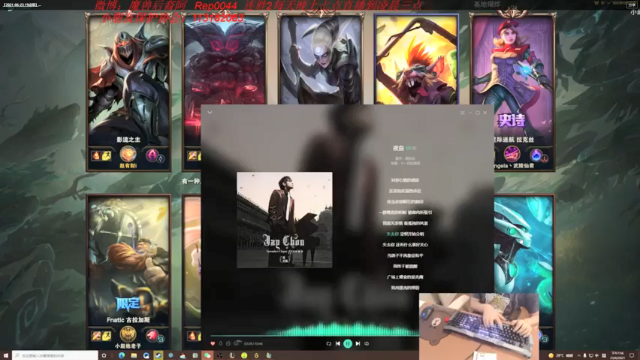Open WeChat from the taskbar
The width and height of the screenshot is (640, 360).
(x=207, y=356)
